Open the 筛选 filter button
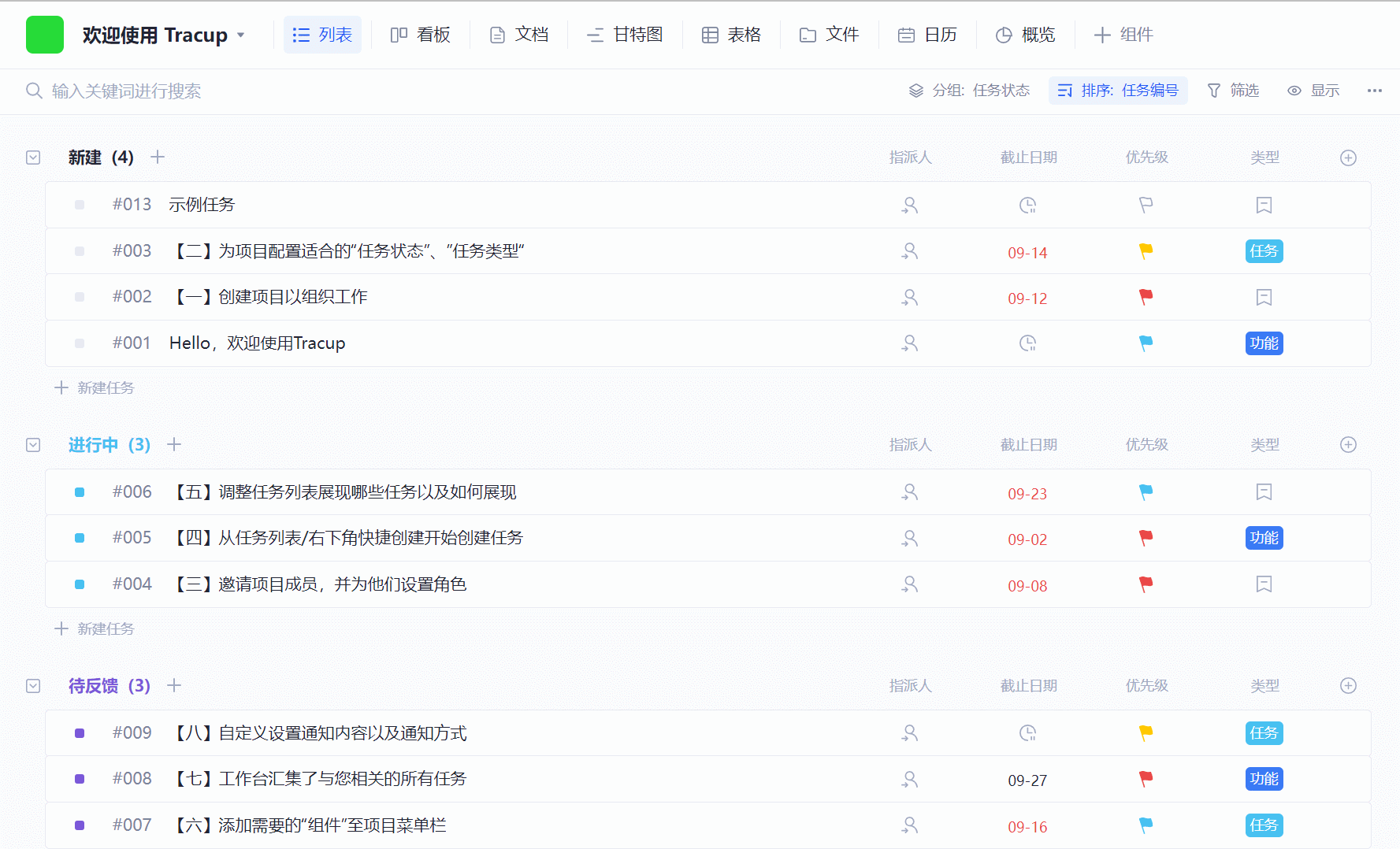The width and height of the screenshot is (1400, 849). point(1233,91)
